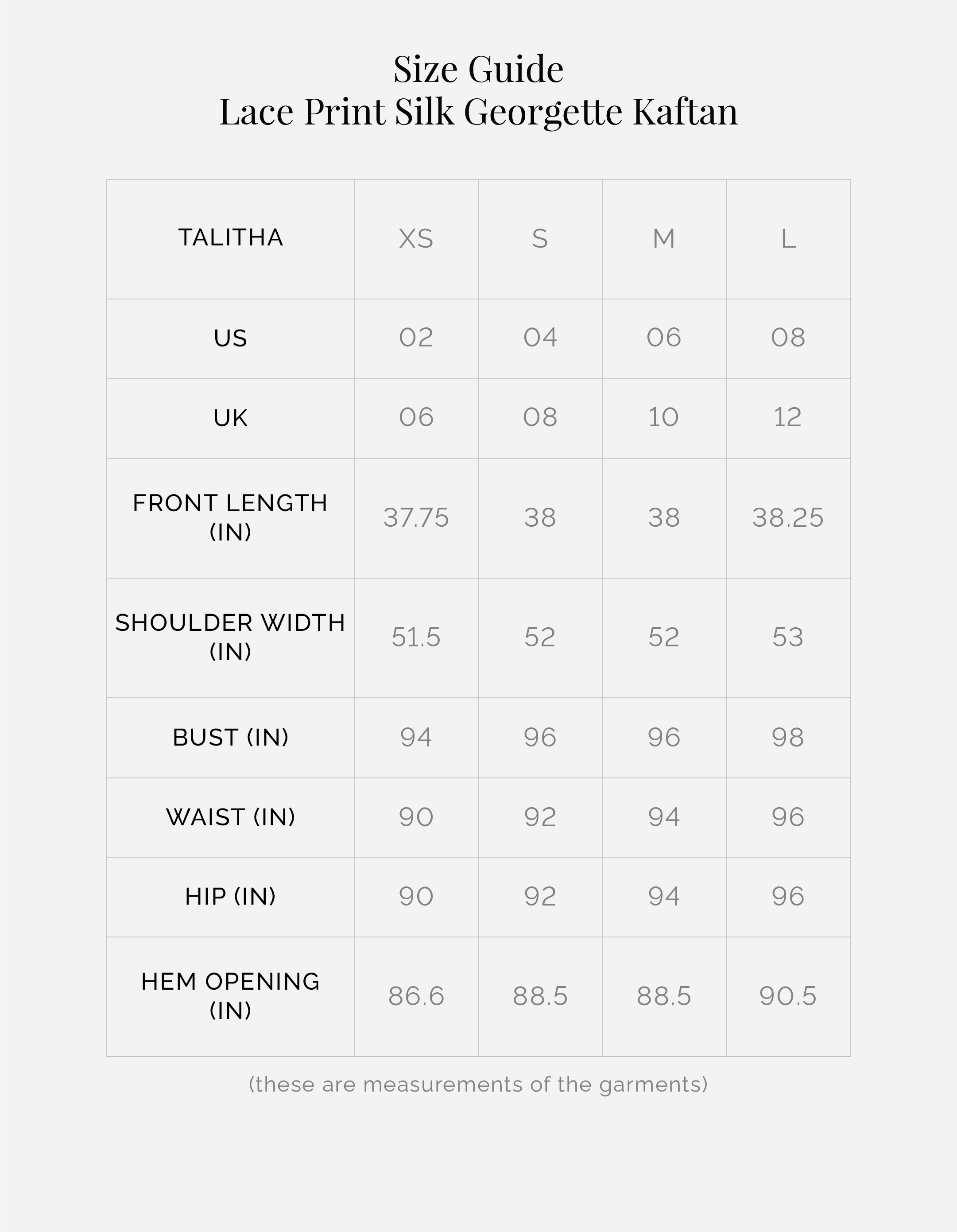Select the US size 02 cell
The width and height of the screenshot is (957, 1232).
pos(416,337)
